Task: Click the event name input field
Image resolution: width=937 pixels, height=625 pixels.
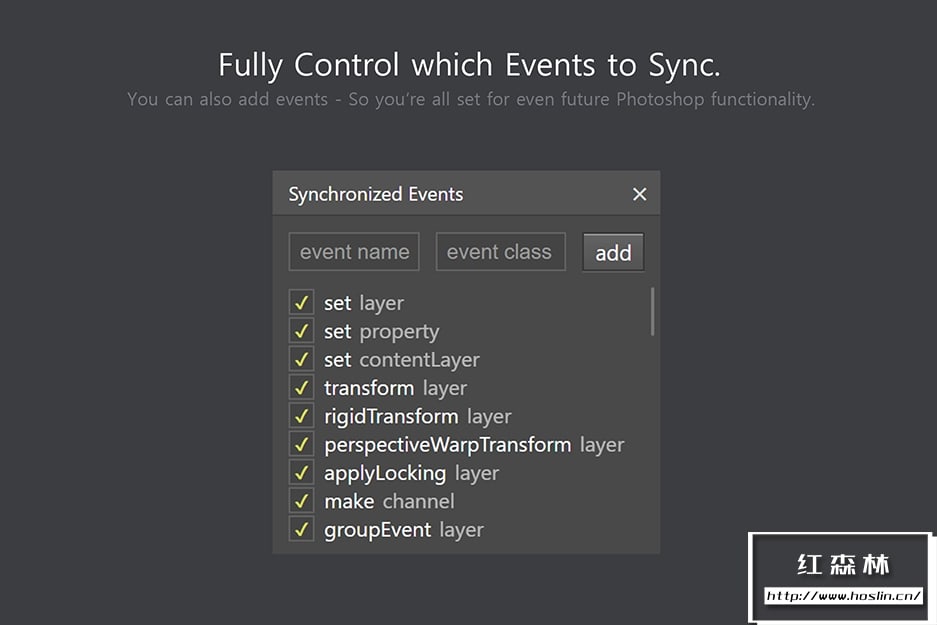Action: tap(354, 252)
